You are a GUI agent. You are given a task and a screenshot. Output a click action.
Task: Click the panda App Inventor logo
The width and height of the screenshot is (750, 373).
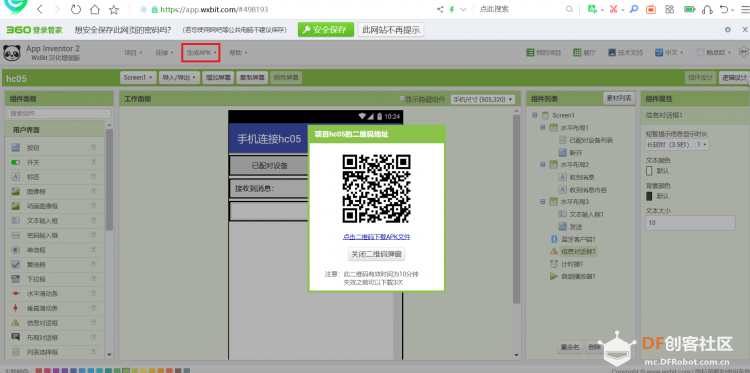(11, 53)
